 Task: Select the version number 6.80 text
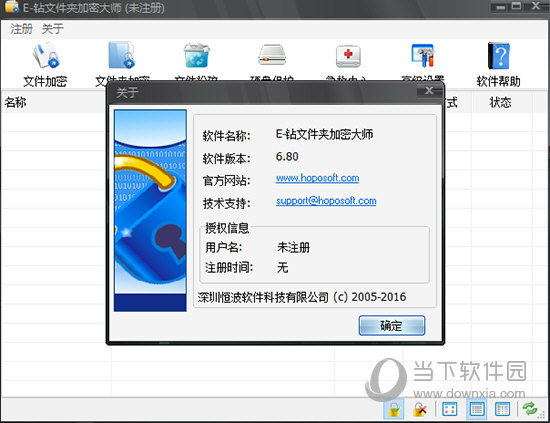[x=287, y=156]
